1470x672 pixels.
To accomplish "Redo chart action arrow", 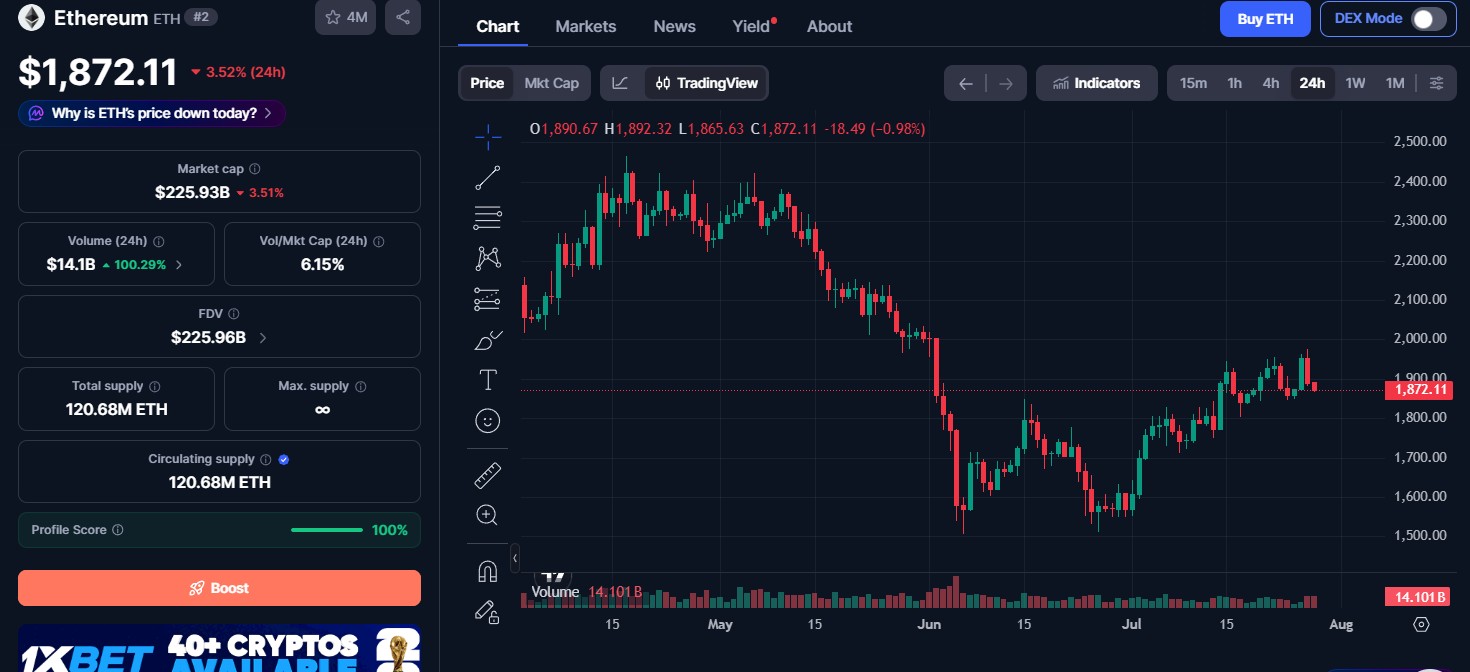I will (1006, 84).
